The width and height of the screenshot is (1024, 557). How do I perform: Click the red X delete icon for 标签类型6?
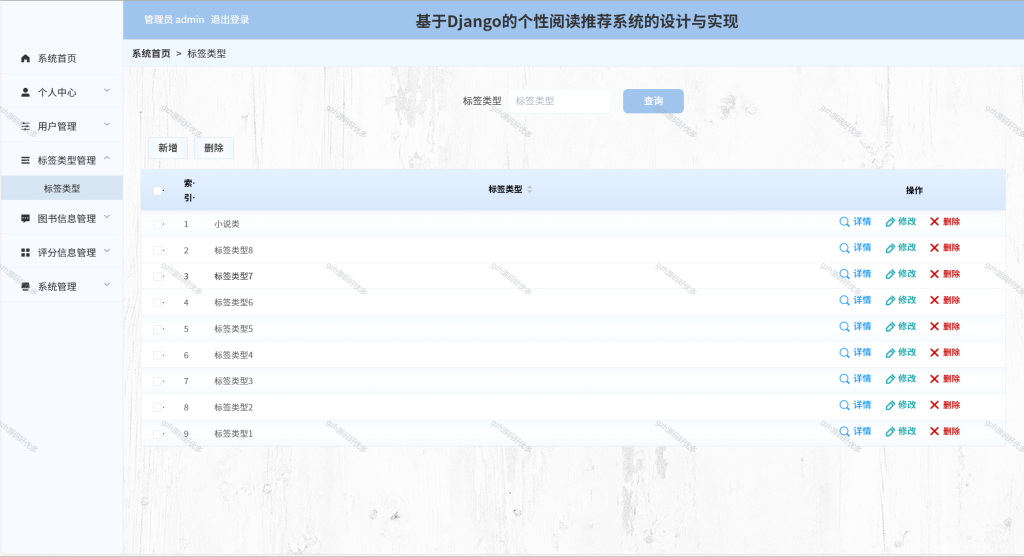935,300
